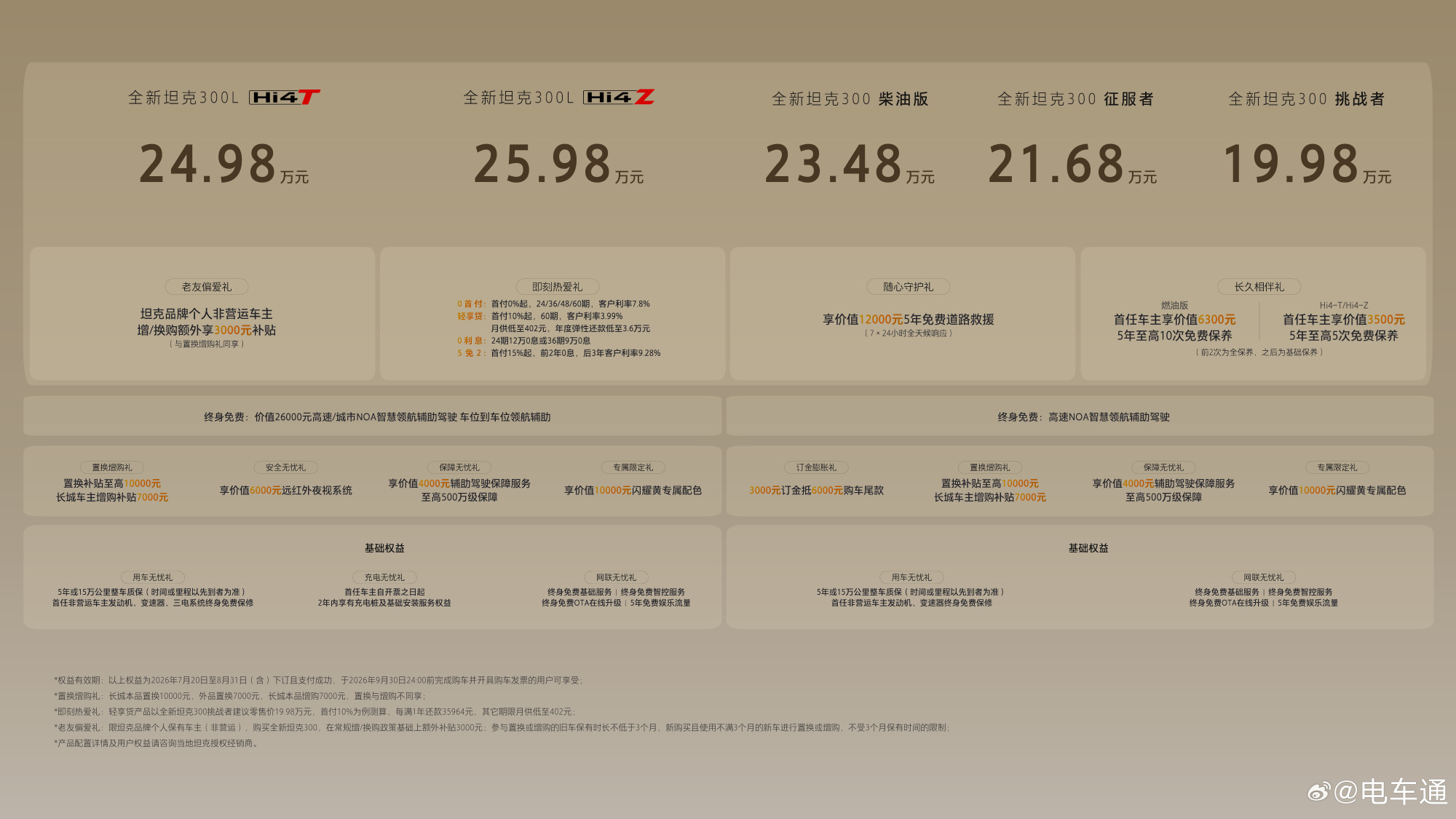1456x819 pixels.
Task: Select the warranty line mentioning 三电系统终身免费保修
Action: [152, 603]
